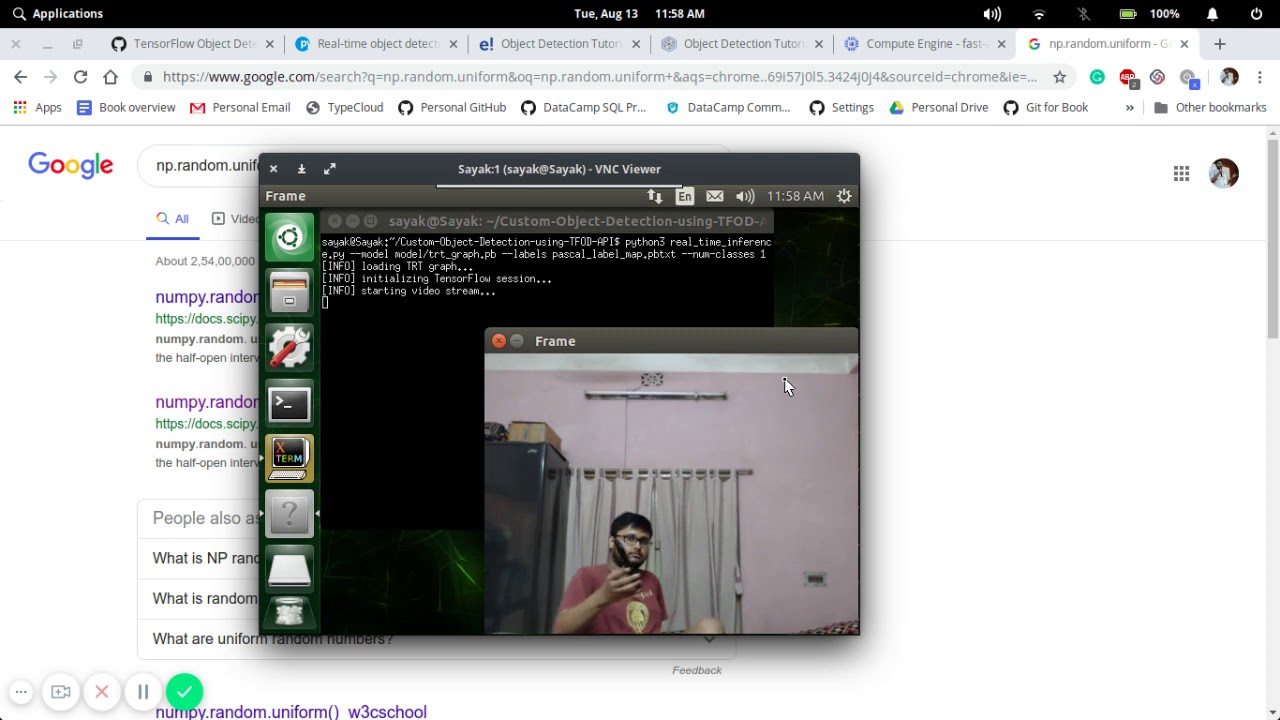
Task: Open the Ubuntu dash launcher icon
Action: (x=289, y=238)
